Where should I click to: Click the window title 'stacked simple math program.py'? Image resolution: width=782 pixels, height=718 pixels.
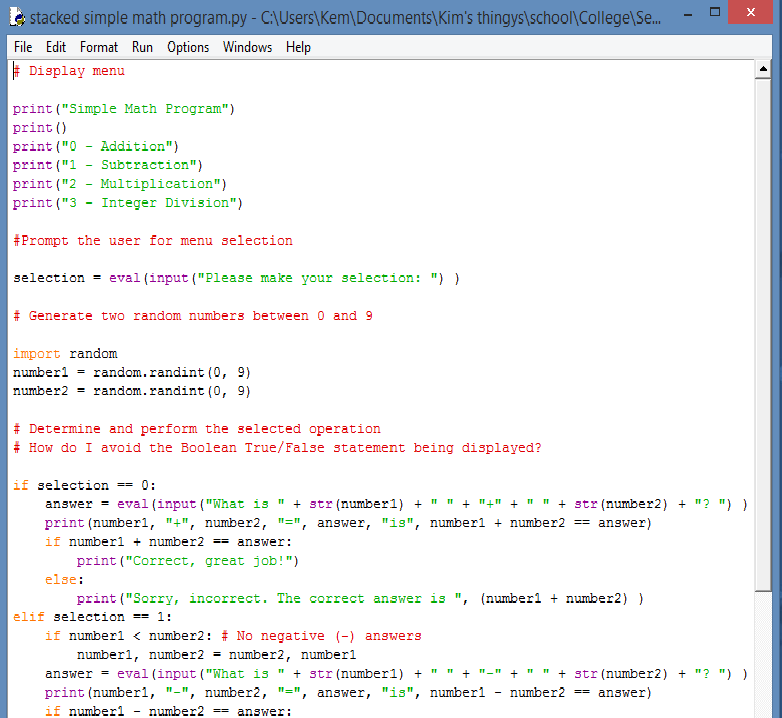(x=138, y=18)
